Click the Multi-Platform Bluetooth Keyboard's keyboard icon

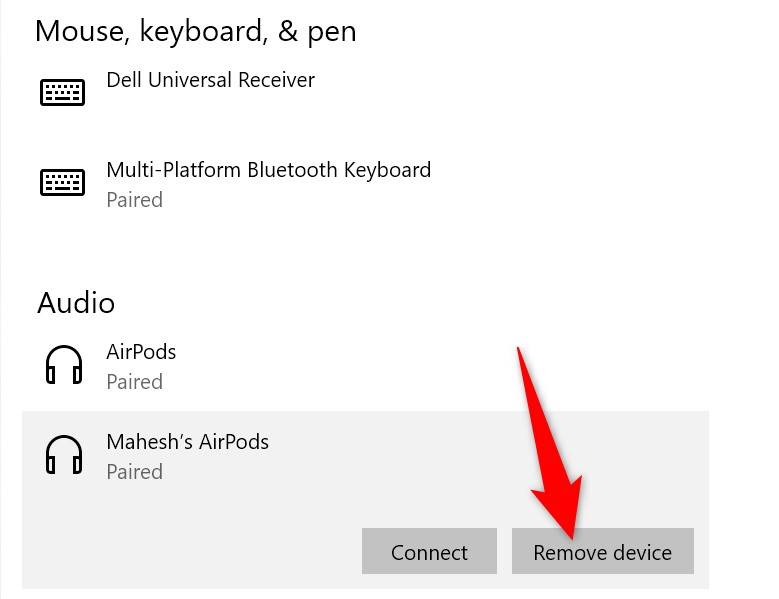pos(62,182)
